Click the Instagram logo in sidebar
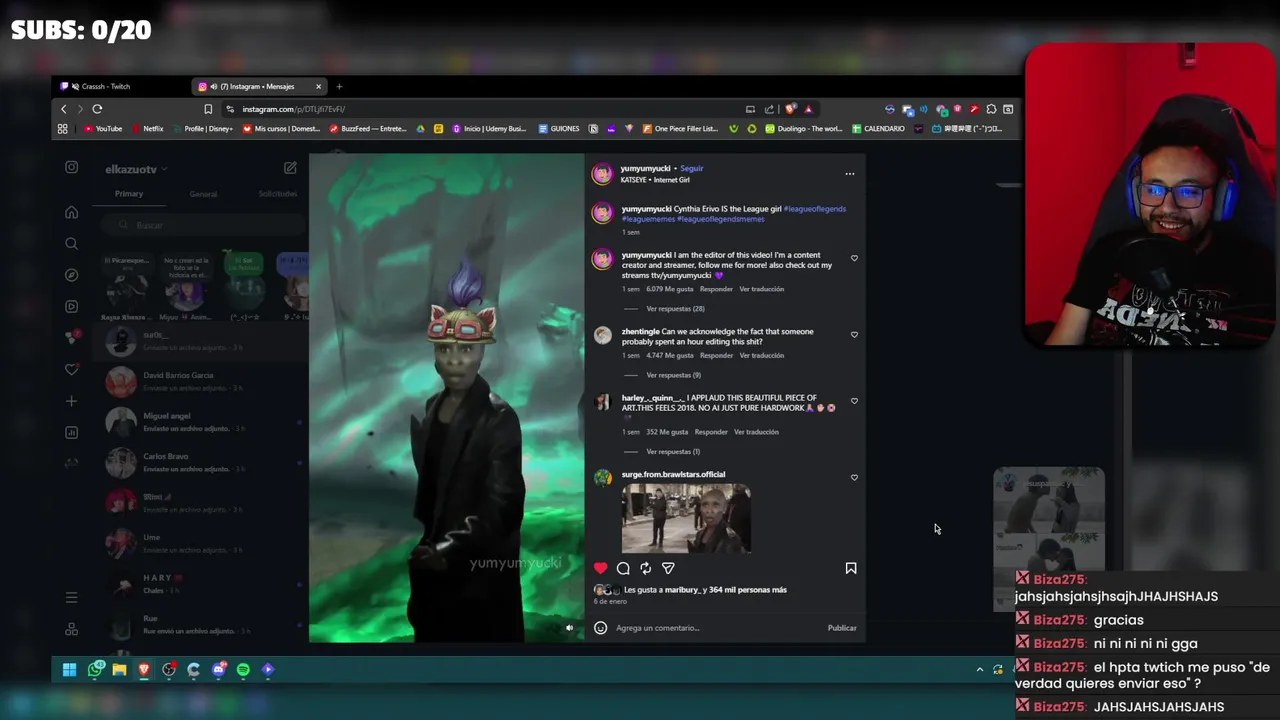 71,167
